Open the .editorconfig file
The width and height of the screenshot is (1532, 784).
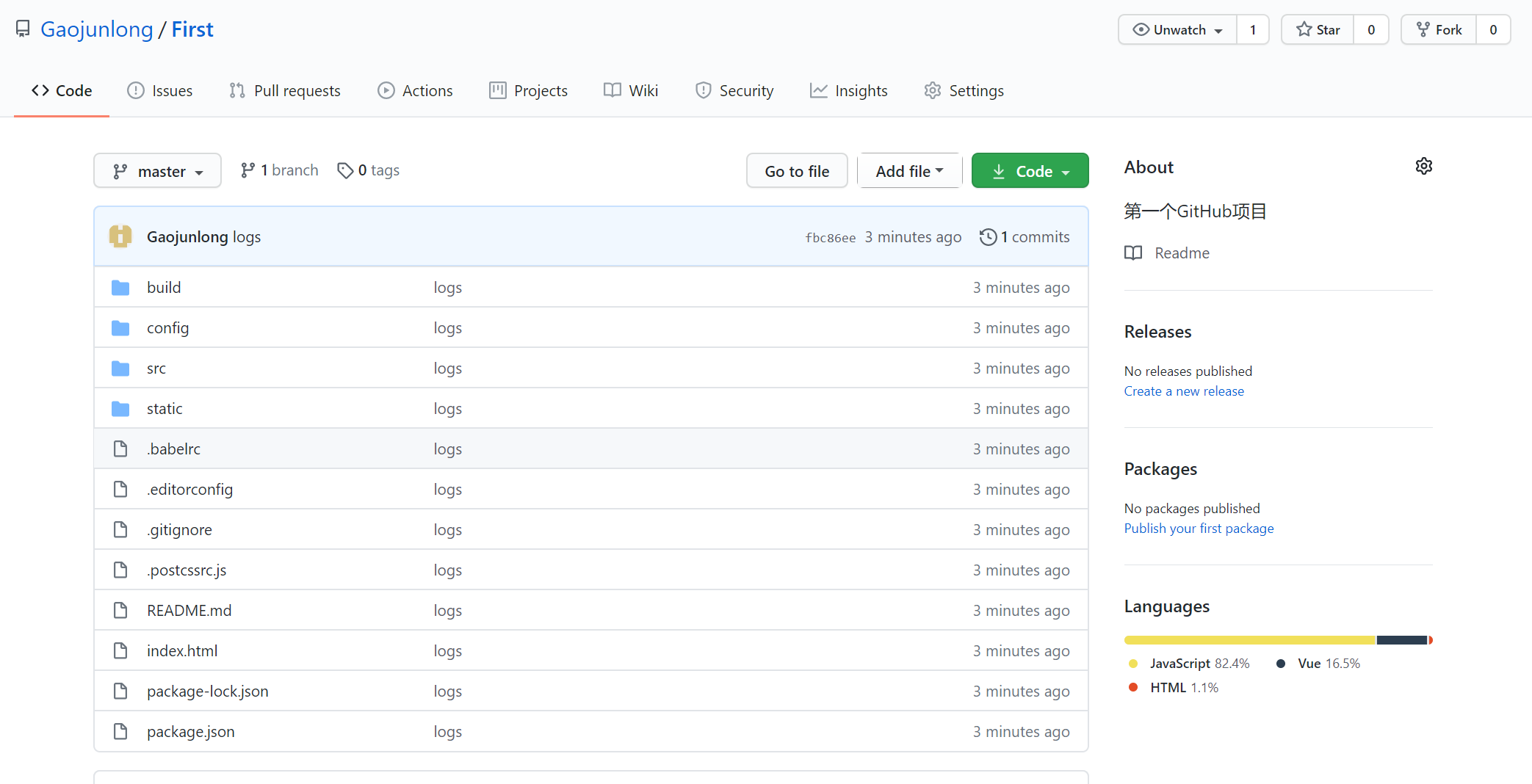coord(189,489)
